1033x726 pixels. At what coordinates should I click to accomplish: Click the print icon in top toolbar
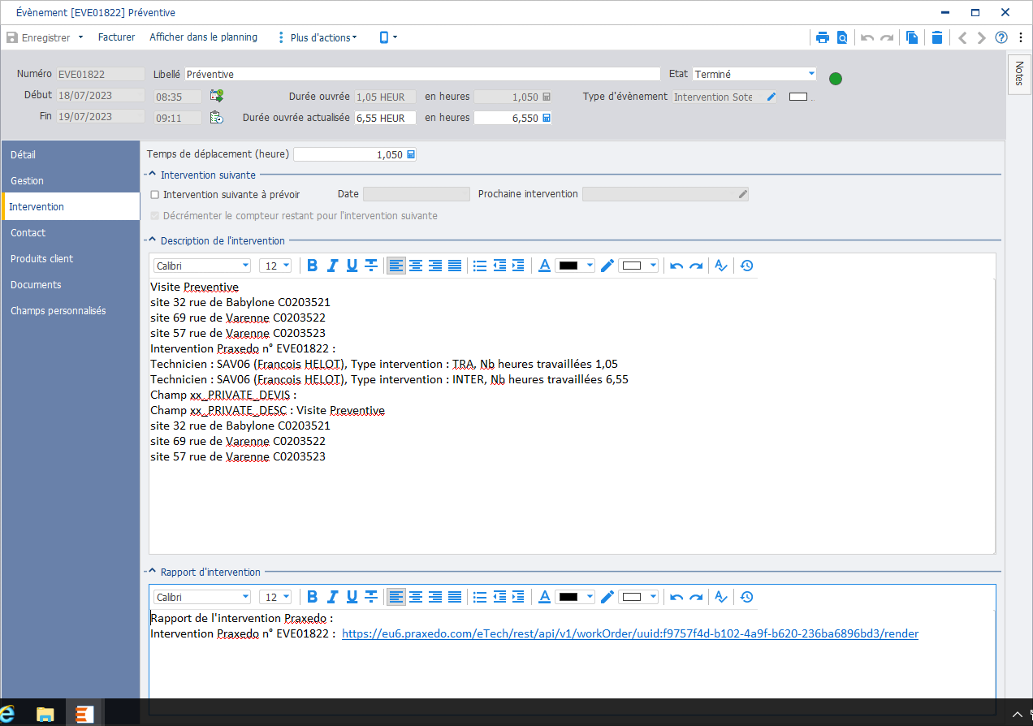click(x=822, y=38)
